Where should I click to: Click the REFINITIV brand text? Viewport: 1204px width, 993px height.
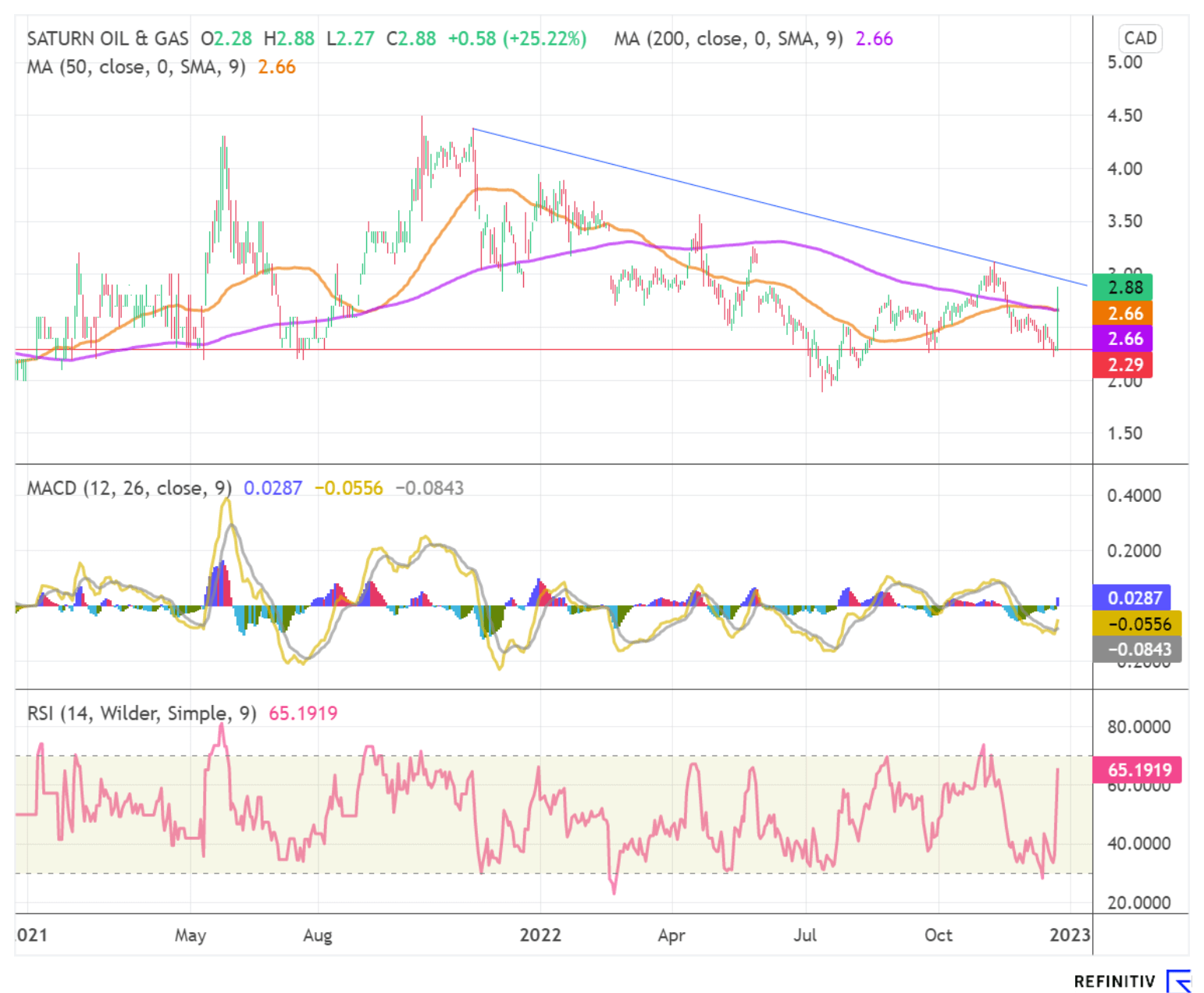pos(1114,981)
